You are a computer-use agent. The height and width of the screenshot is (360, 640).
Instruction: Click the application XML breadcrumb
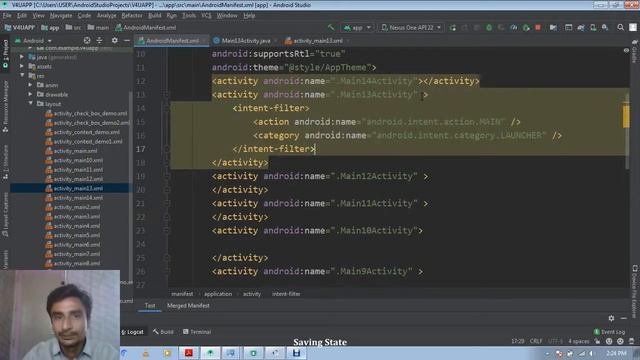[x=218, y=294]
